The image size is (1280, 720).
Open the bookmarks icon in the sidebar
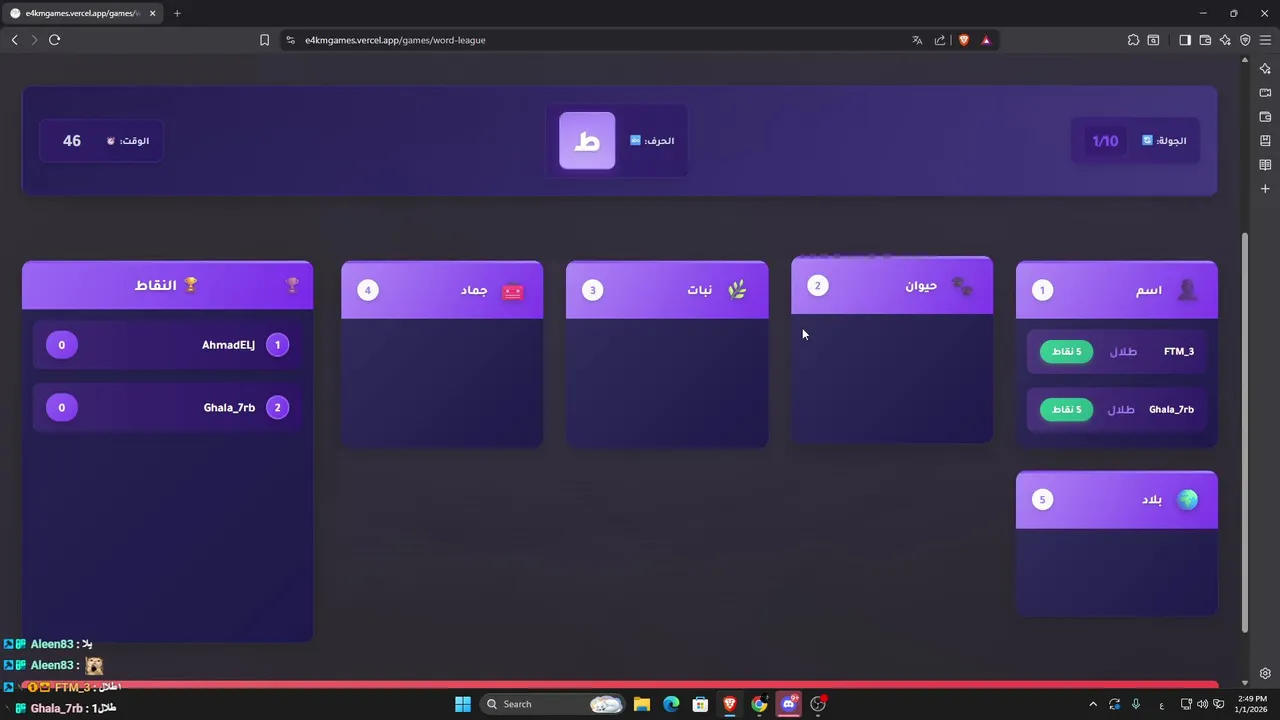[1265, 141]
